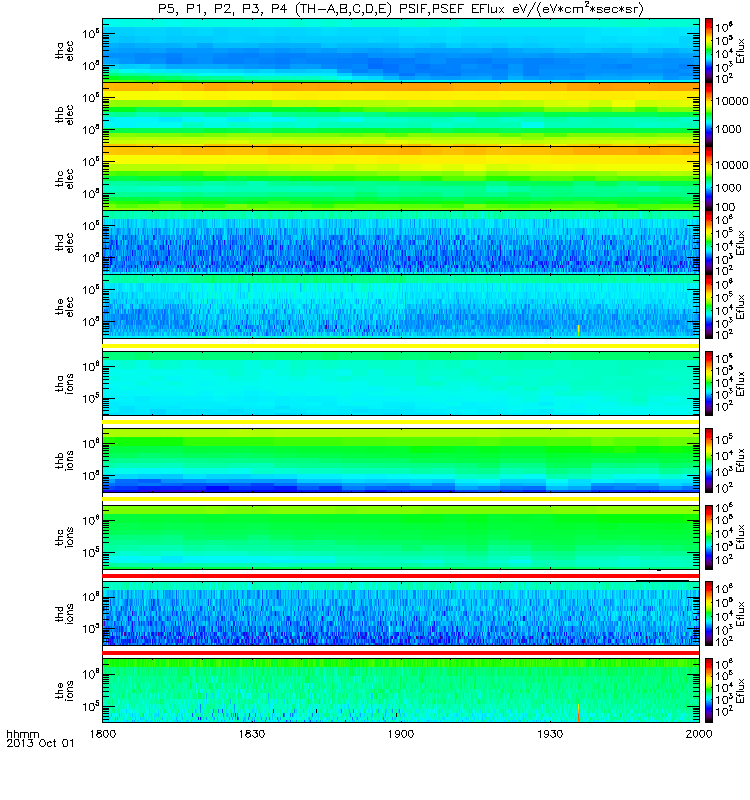
Task: Click the yellow status bar above thb ions
Action: (x=401, y=422)
